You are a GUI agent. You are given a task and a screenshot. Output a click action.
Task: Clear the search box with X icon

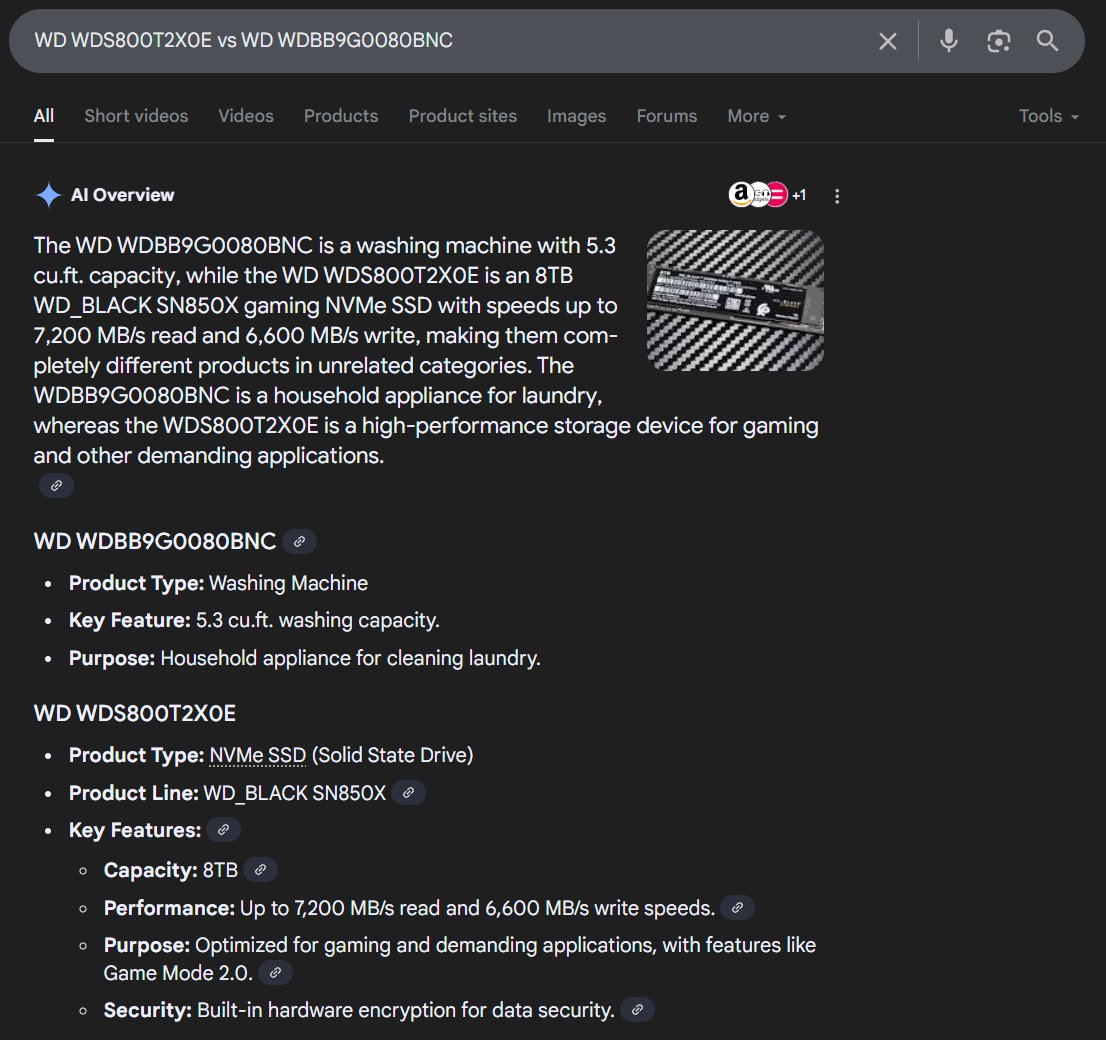click(887, 41)
